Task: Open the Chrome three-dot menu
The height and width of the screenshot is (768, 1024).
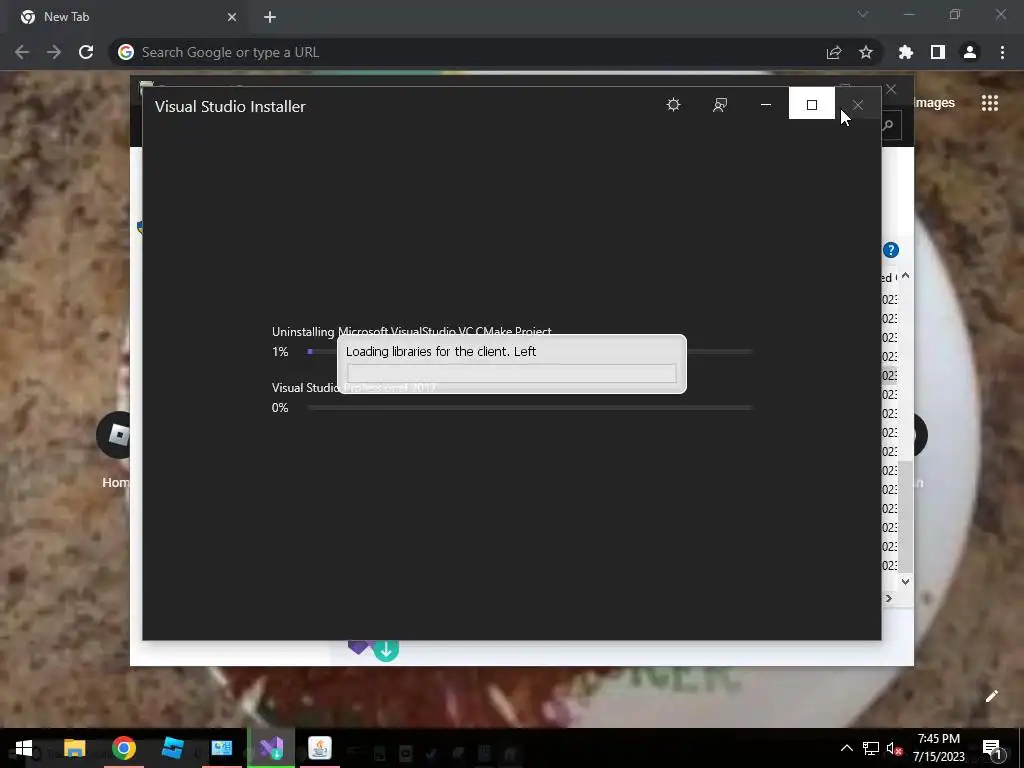Action: [1002, 52]
